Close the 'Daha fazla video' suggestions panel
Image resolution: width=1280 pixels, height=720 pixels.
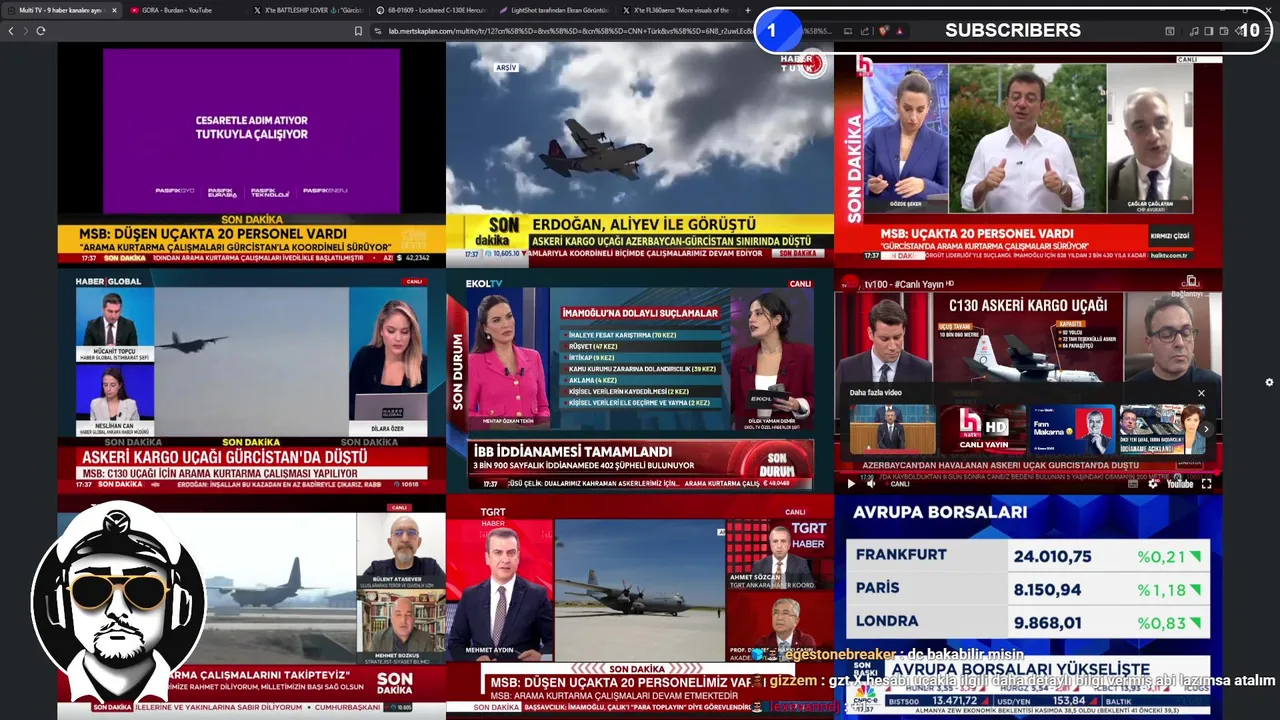[x=1201, y=393]
